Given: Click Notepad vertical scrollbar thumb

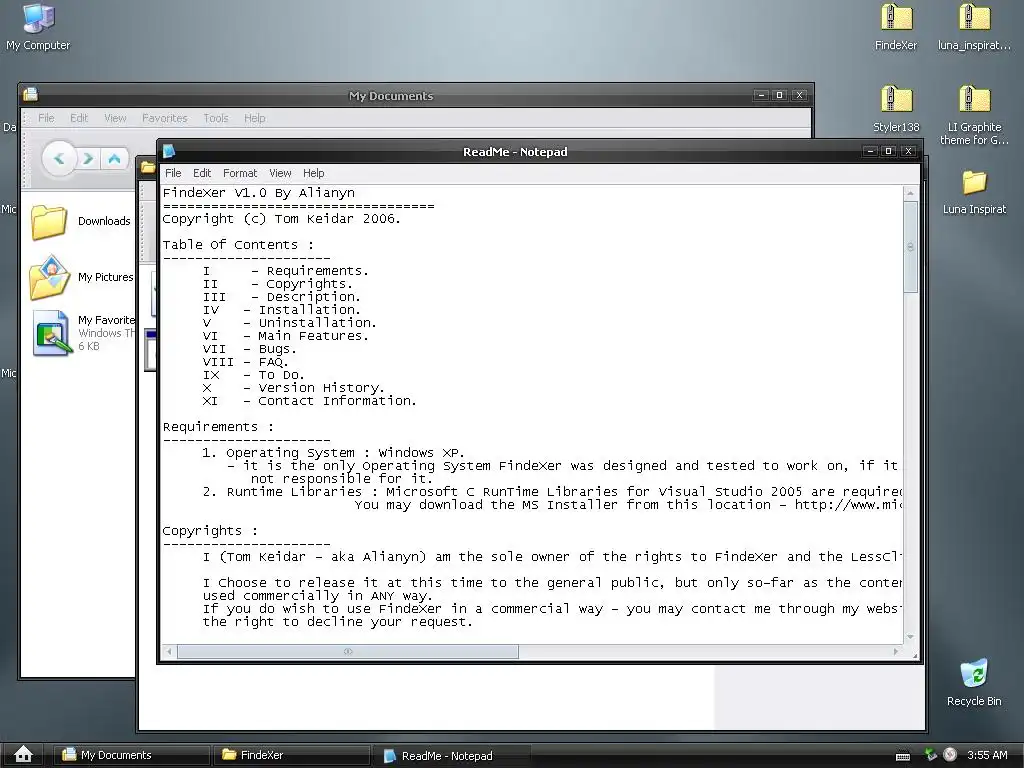Looking at the screenshot, I should tap(910, 247).
